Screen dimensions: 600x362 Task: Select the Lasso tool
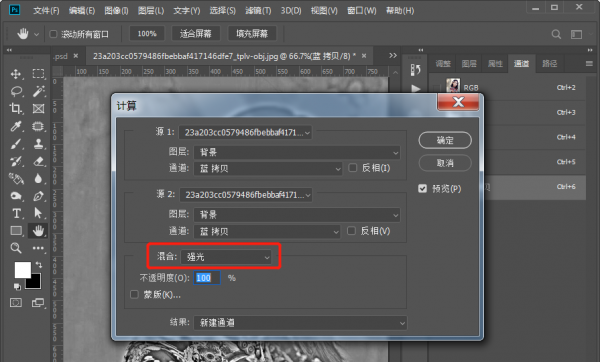tap(16, 91)
